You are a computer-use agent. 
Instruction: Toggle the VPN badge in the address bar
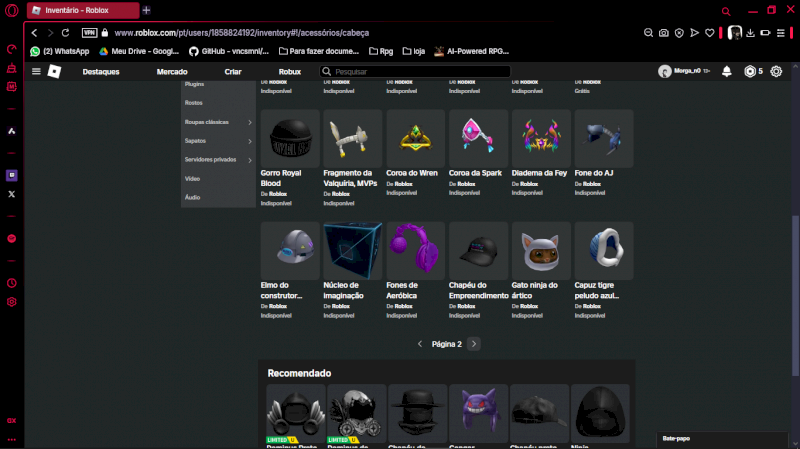point(89,33)
